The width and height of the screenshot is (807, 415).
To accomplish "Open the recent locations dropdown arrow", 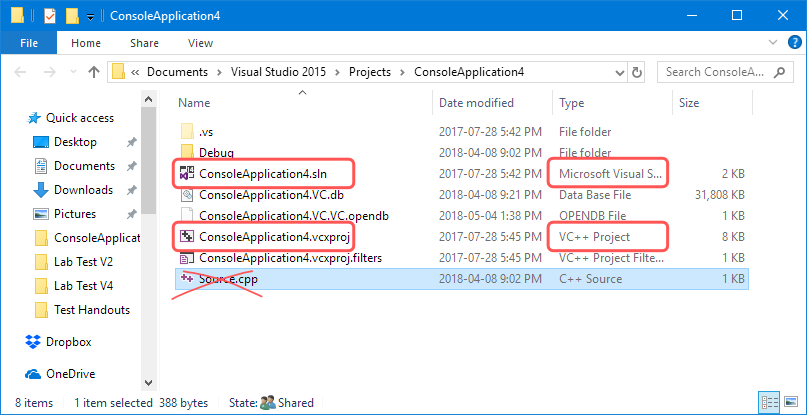I will click(x=73, y=72).
